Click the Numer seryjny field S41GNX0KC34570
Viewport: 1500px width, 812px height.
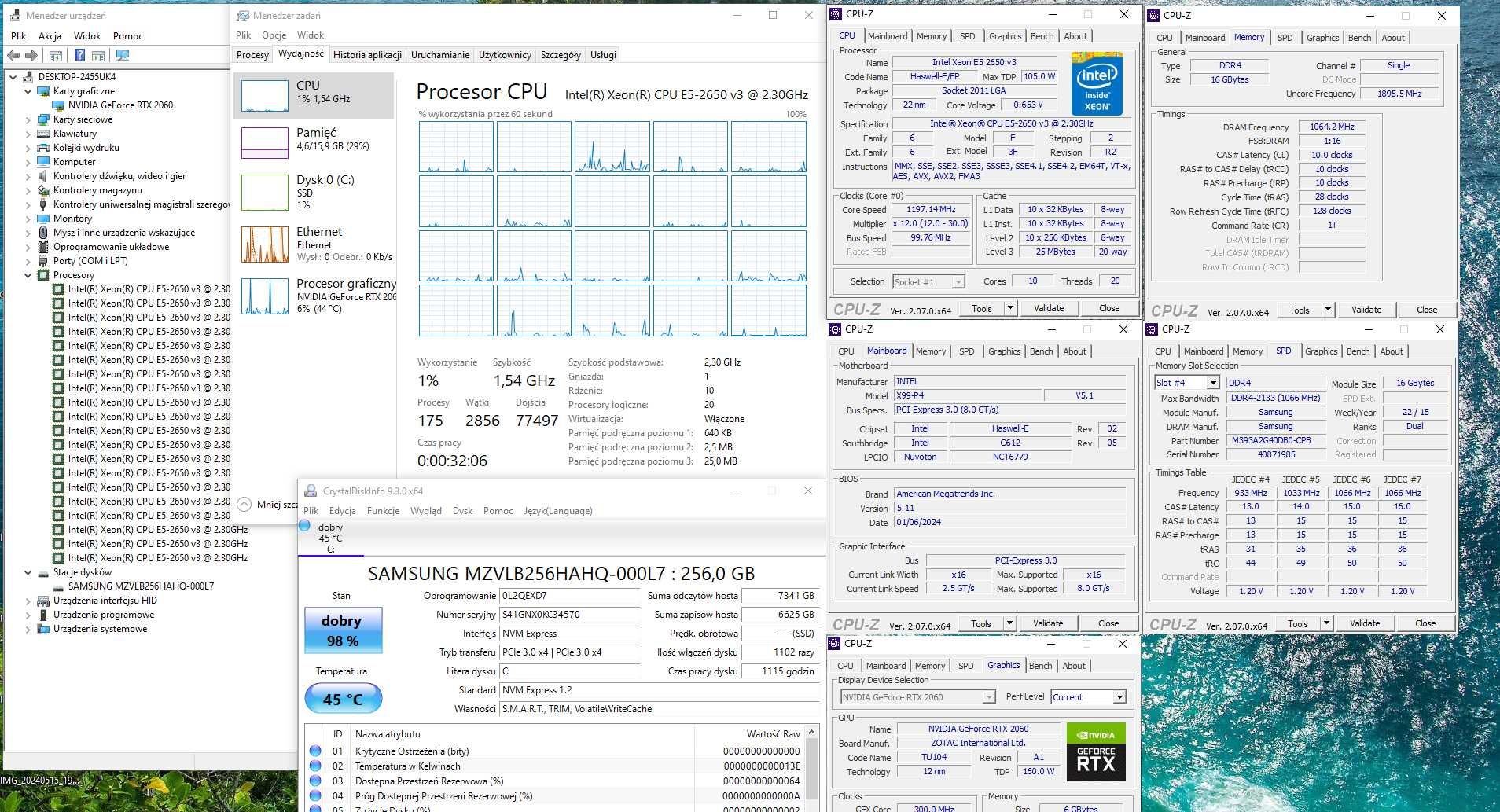(x=570, y=615)
